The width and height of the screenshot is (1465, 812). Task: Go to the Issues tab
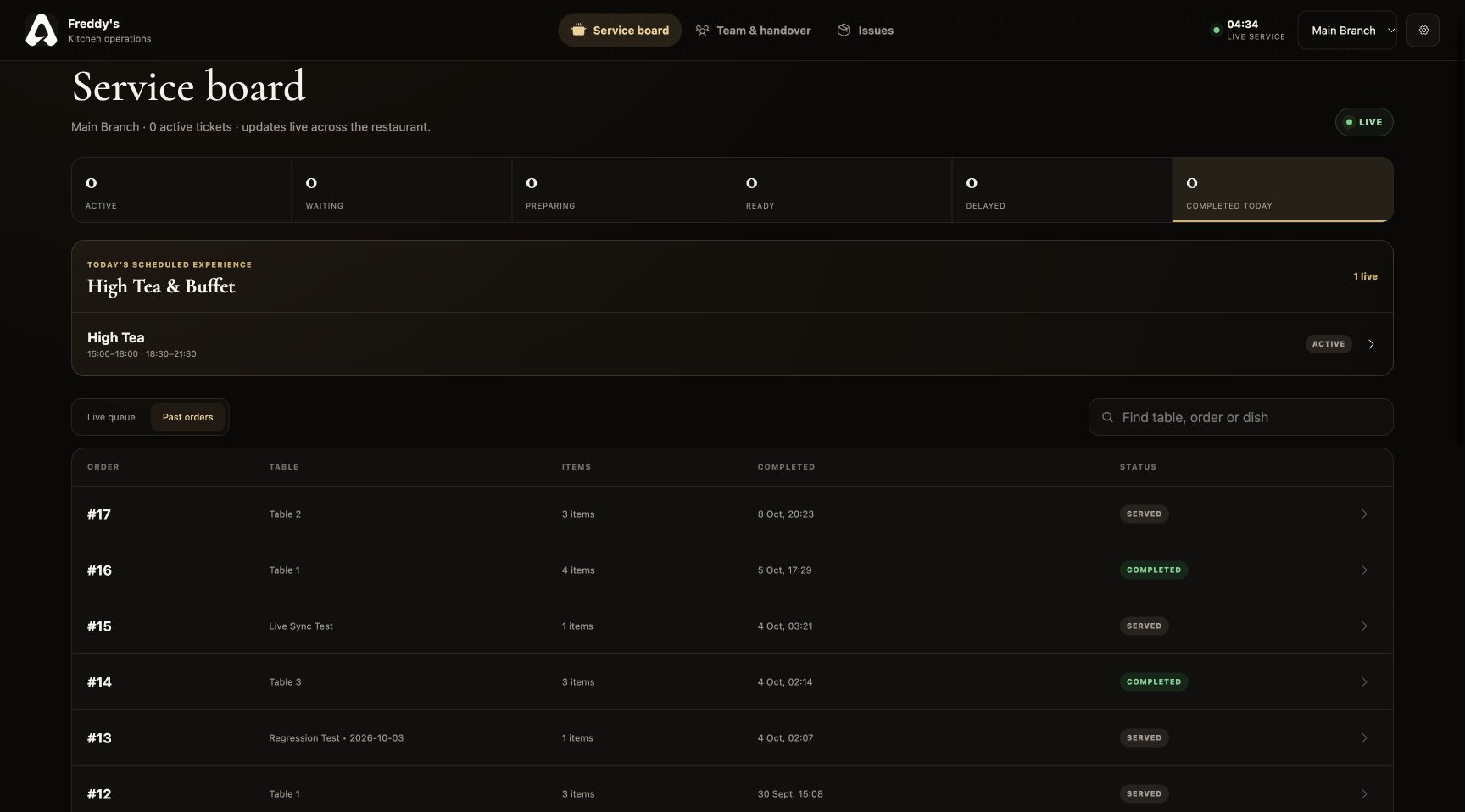[866, 31]
